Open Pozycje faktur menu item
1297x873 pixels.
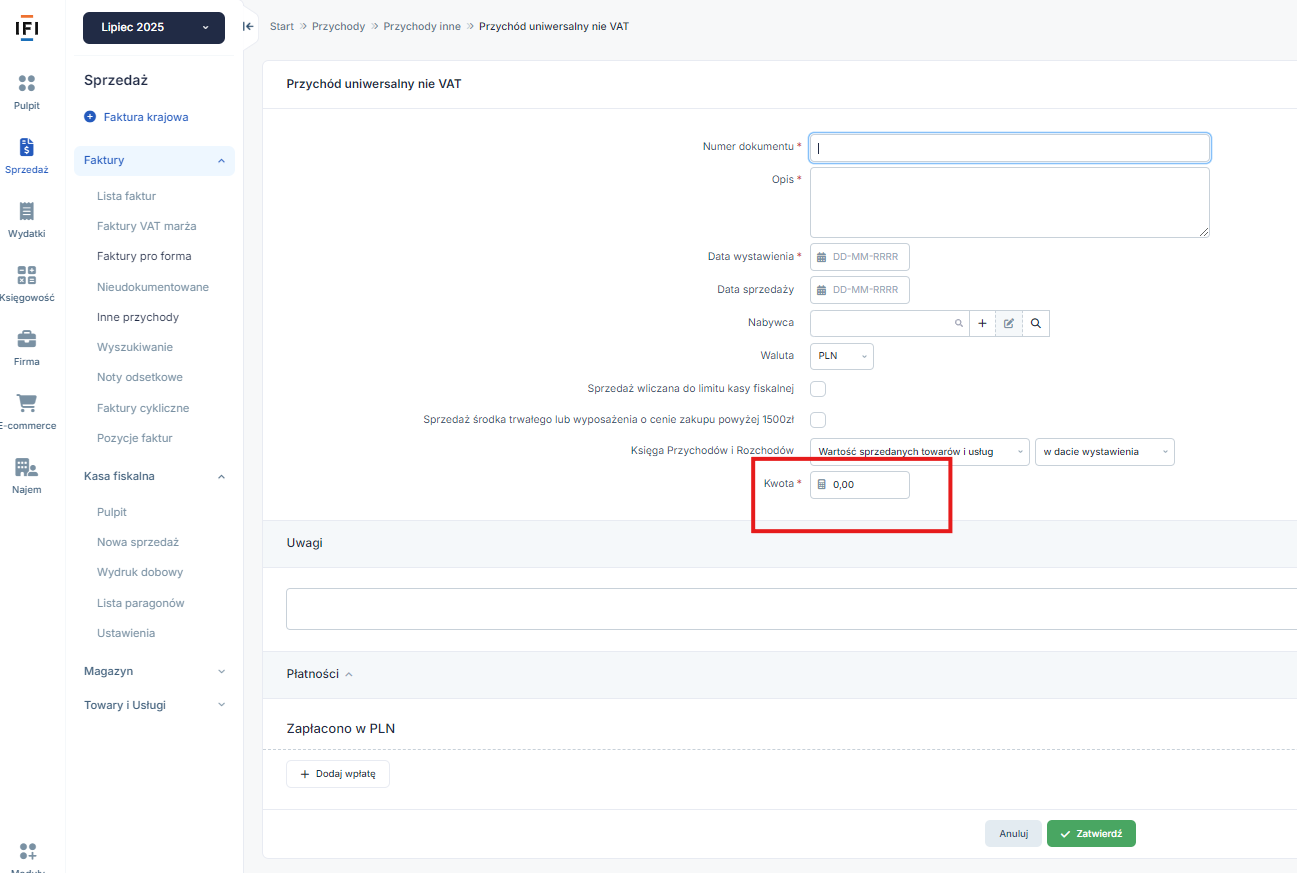coord(135,438)
